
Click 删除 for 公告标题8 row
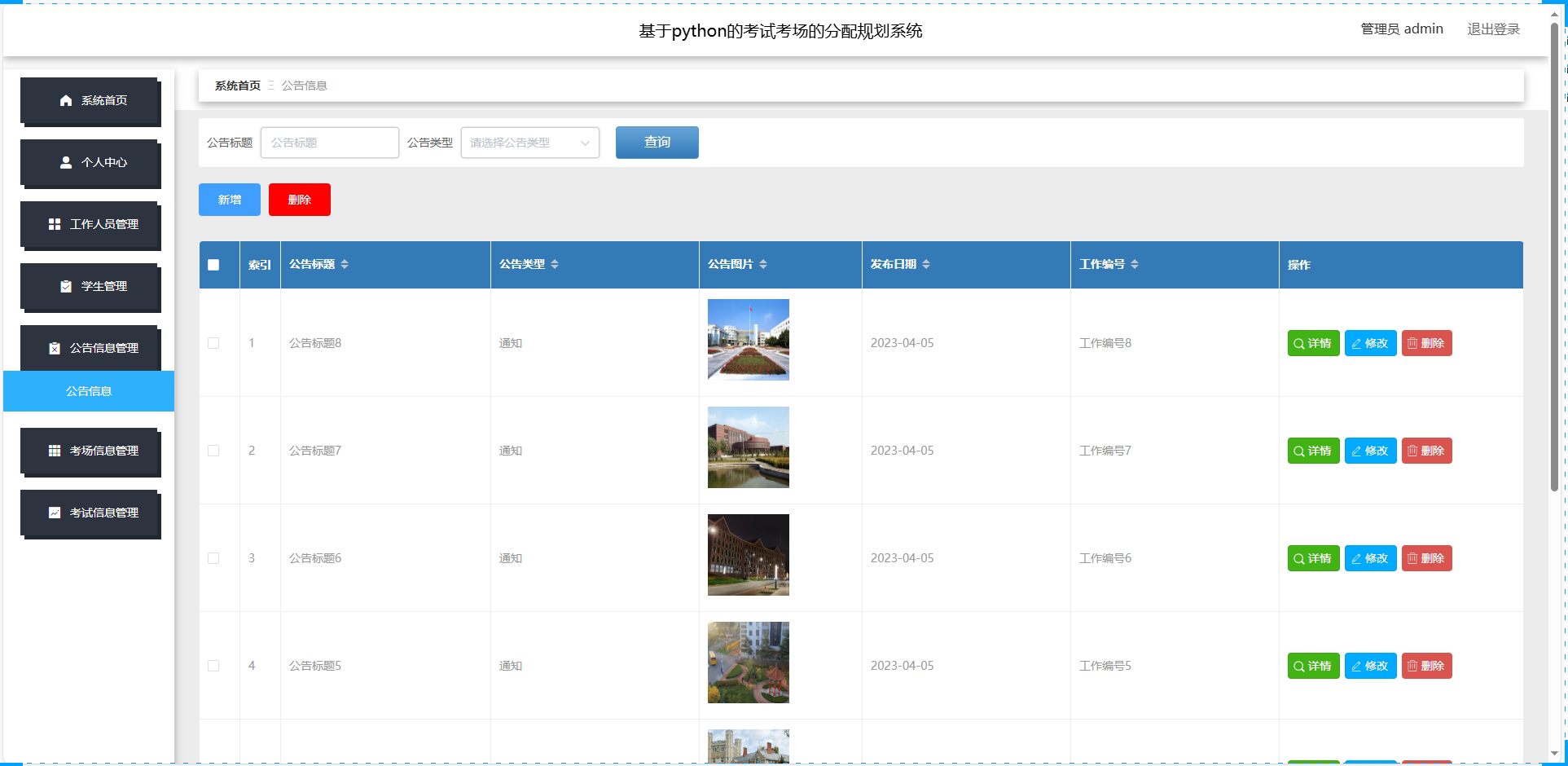[1427, 343]
